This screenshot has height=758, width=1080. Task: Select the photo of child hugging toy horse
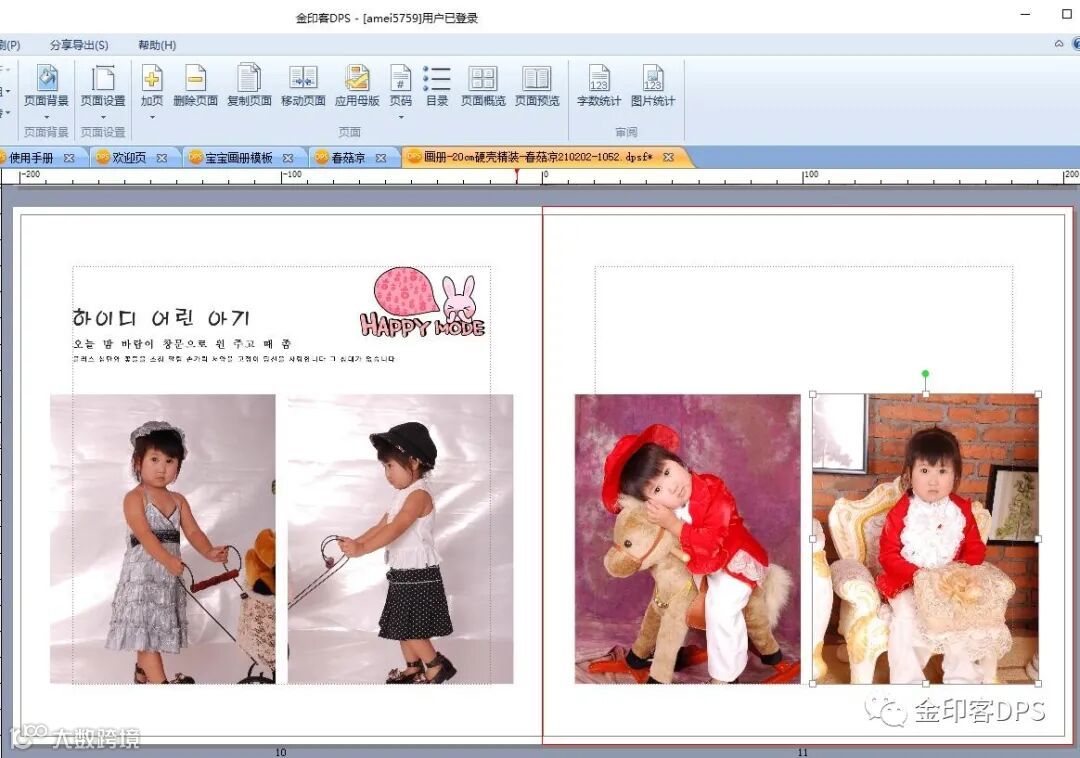point(687,538)
